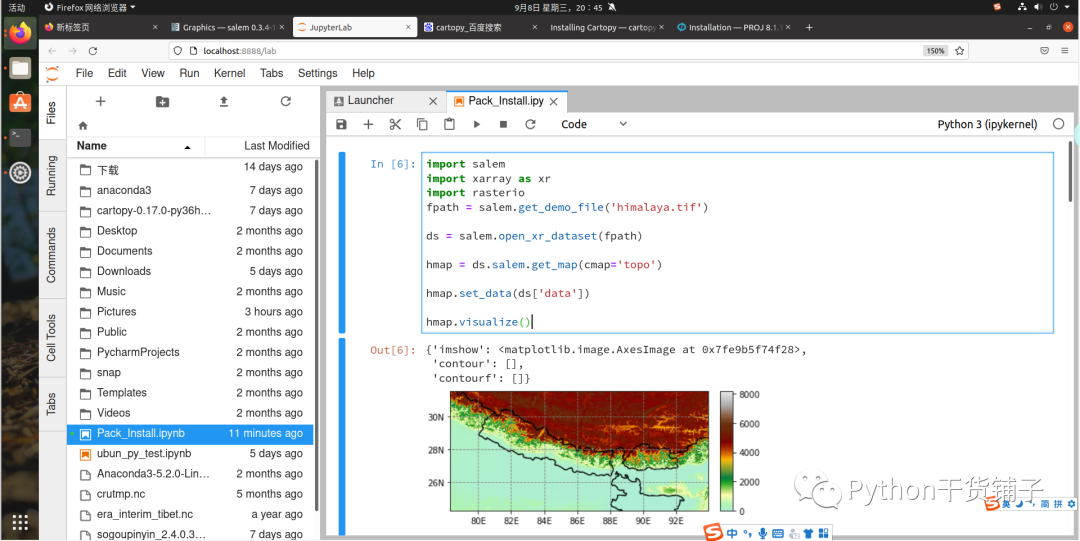Show the Commands sidebar panel
Screen dimensions: 1080x541
click(x=52, y=254)
